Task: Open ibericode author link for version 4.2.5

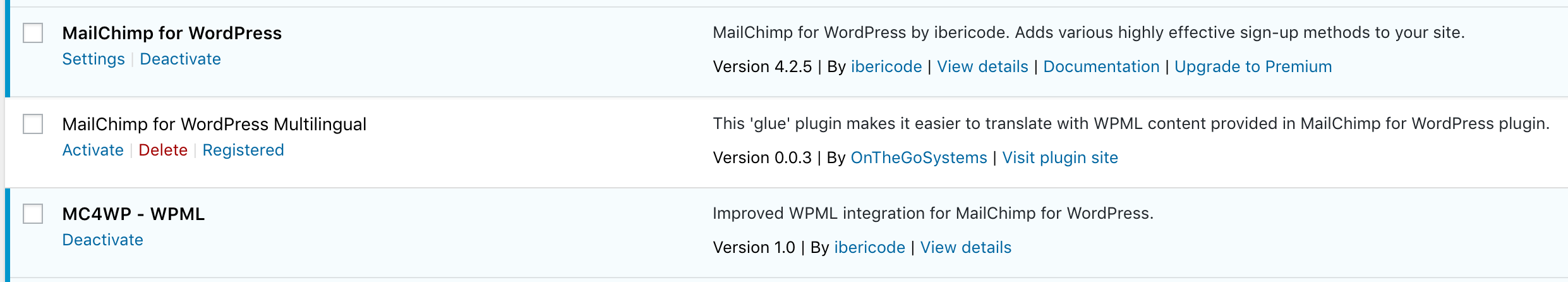Action: point(886,66)
